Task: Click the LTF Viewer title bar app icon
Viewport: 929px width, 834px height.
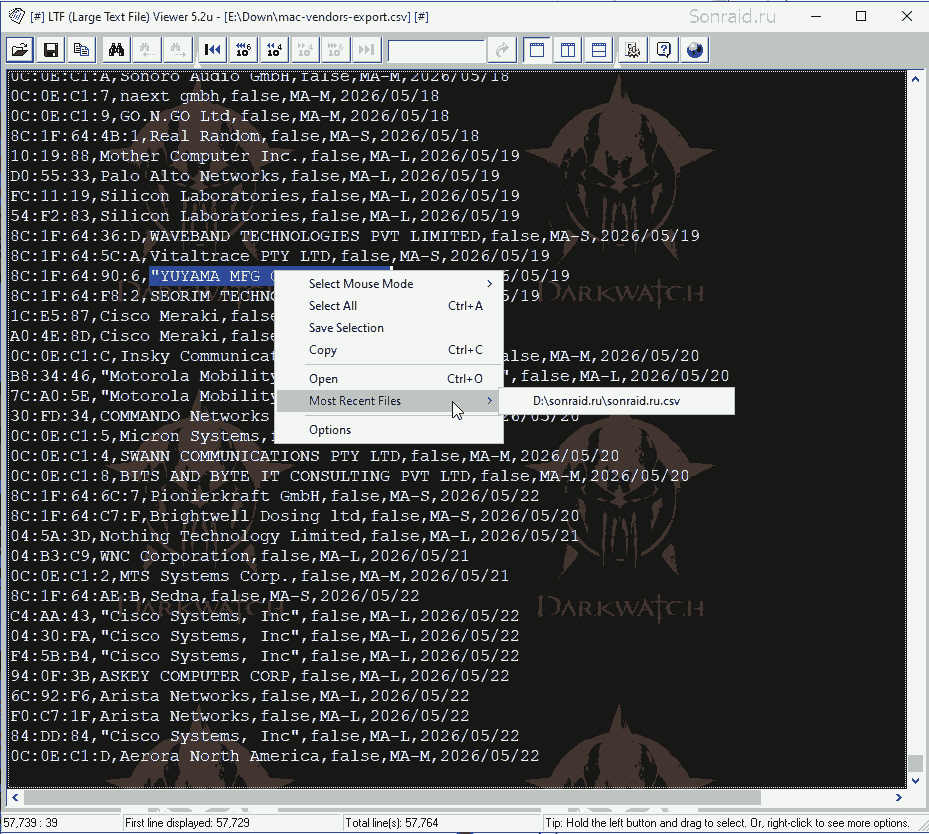Action: [17, 16]
